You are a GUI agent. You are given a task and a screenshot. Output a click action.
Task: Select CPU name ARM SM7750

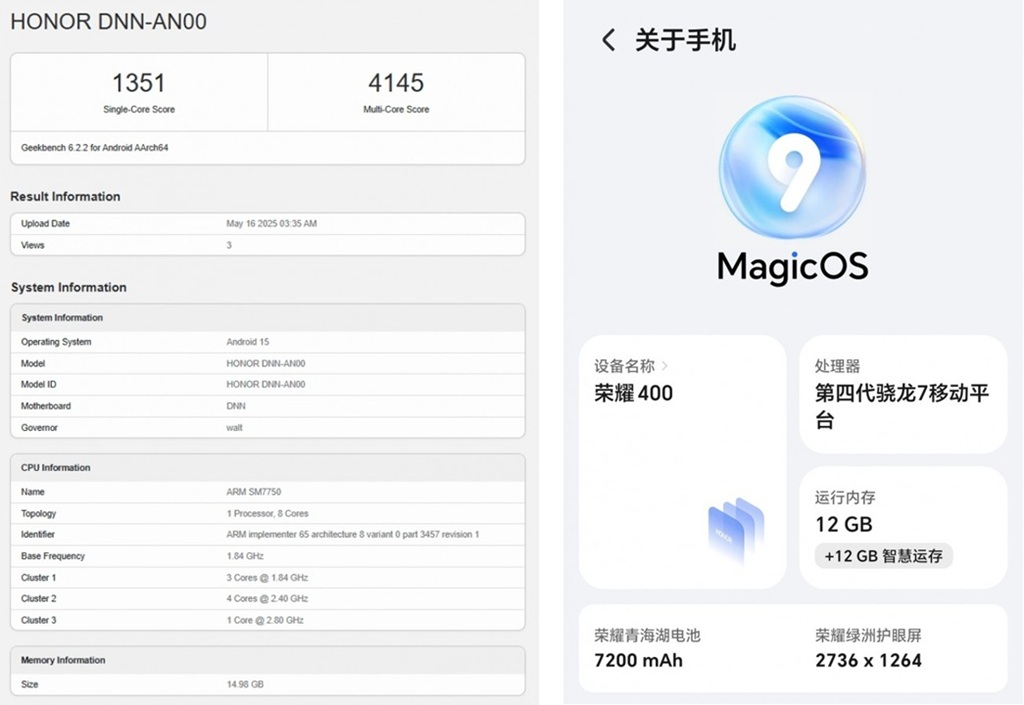(254, 492)
